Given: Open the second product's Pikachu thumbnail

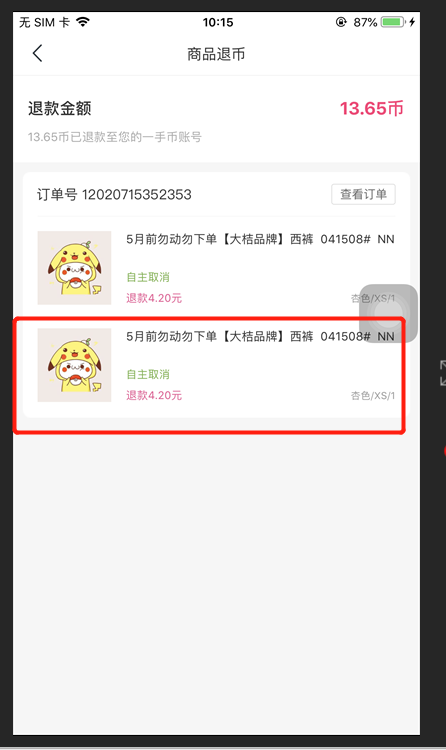Looking at the screenshot, I should 75,365.
